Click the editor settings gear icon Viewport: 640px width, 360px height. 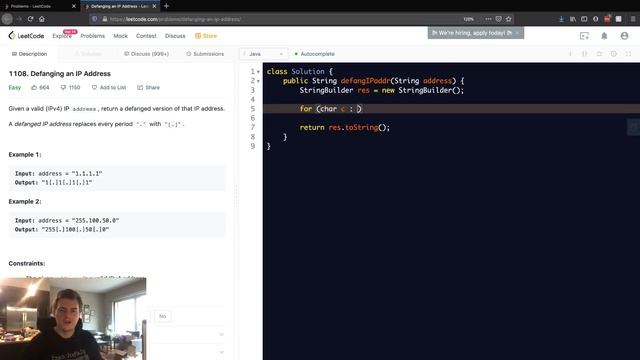pos(613,54)
